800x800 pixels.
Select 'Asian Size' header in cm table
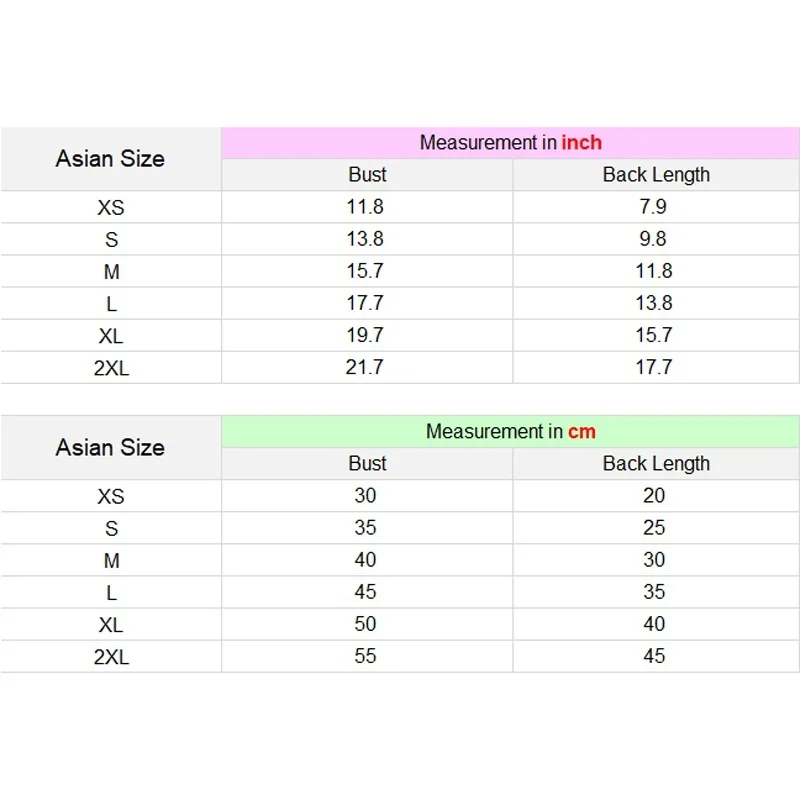click(x=110, y=448)
